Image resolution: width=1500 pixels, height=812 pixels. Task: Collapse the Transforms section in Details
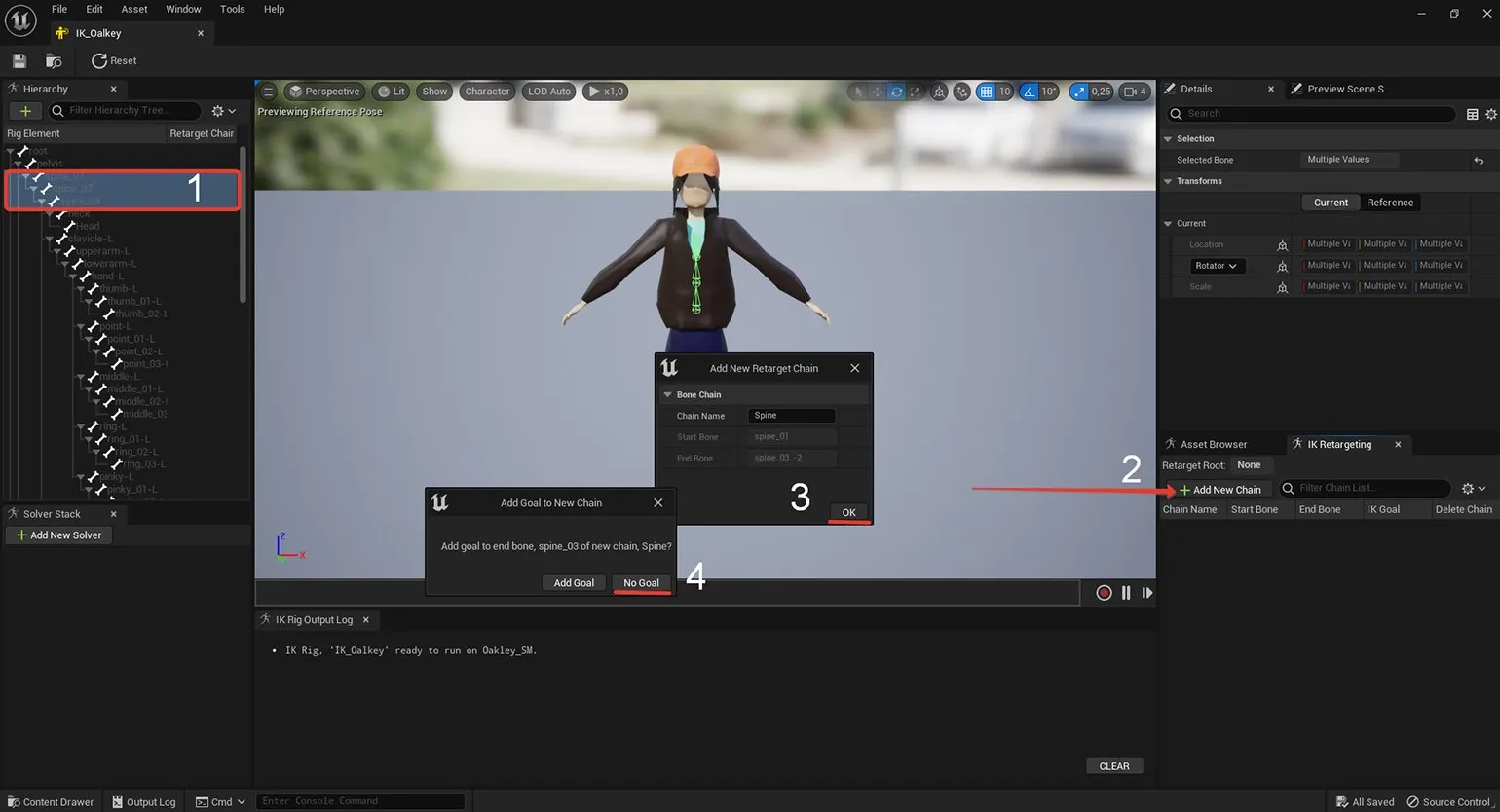point(1168,181)
